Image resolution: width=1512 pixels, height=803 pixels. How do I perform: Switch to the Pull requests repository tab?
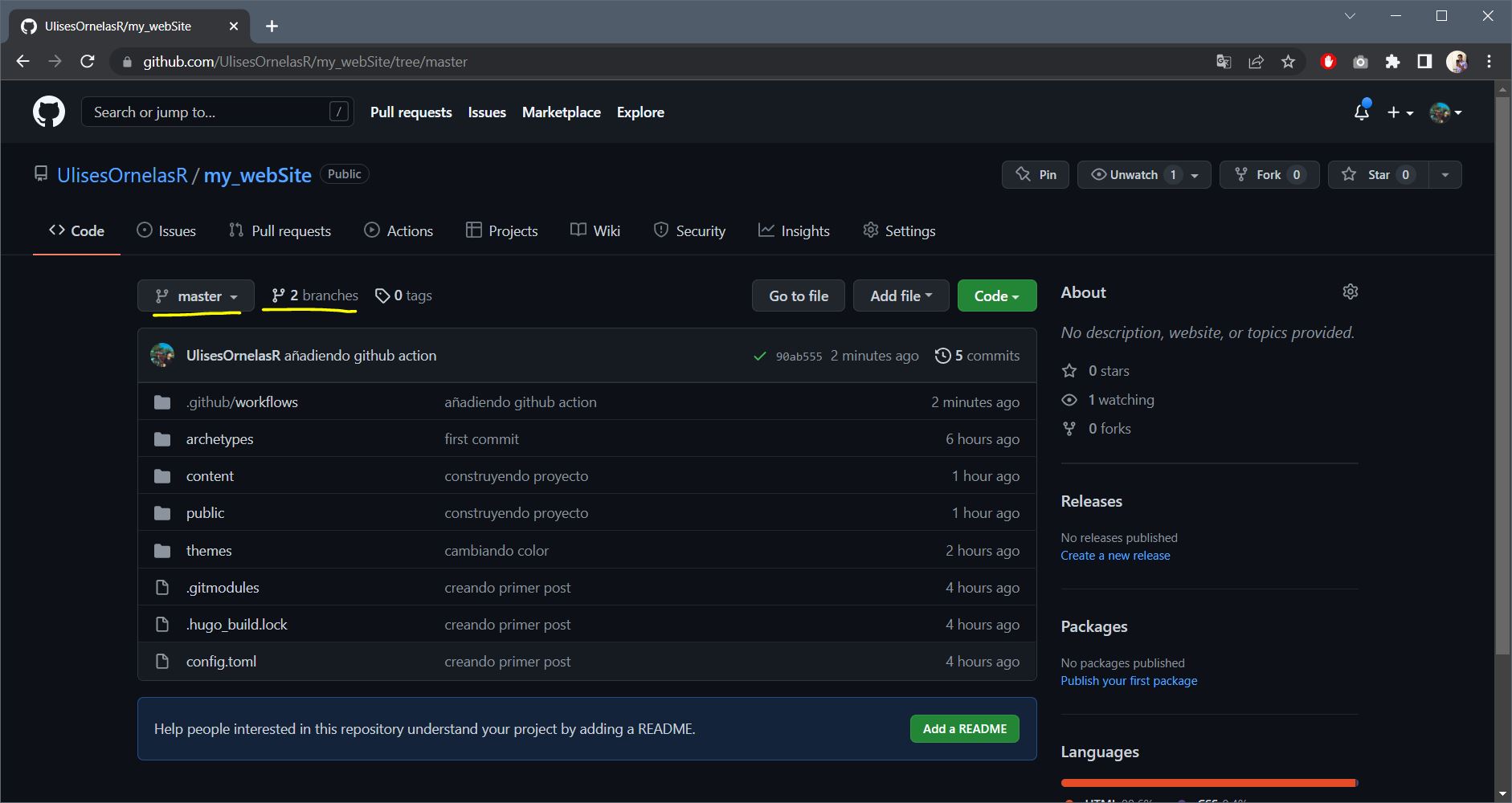[280, 231]
